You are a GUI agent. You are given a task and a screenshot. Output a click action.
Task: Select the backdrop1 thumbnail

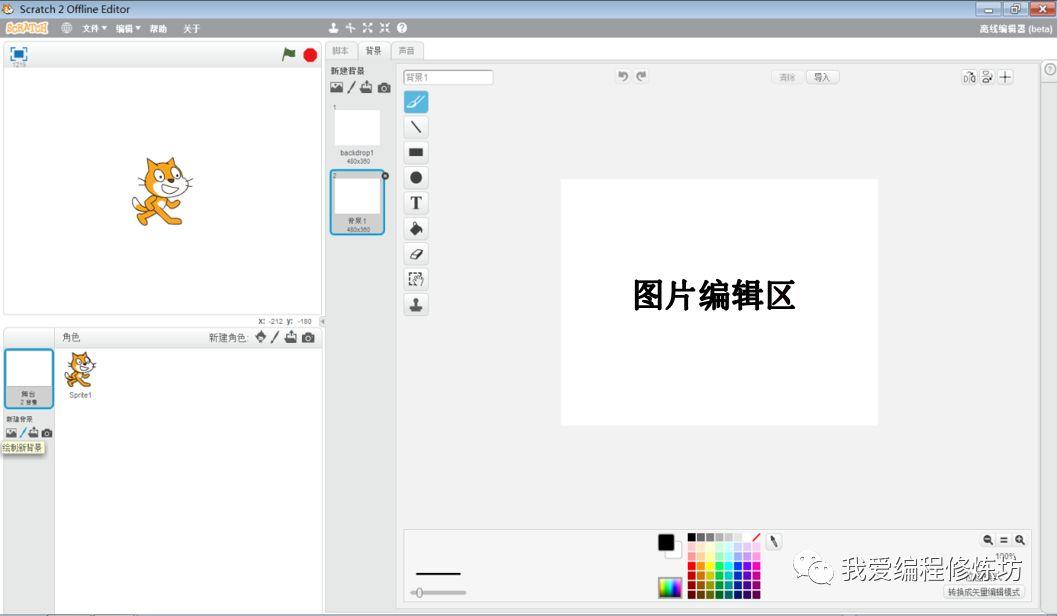(357, 134)
